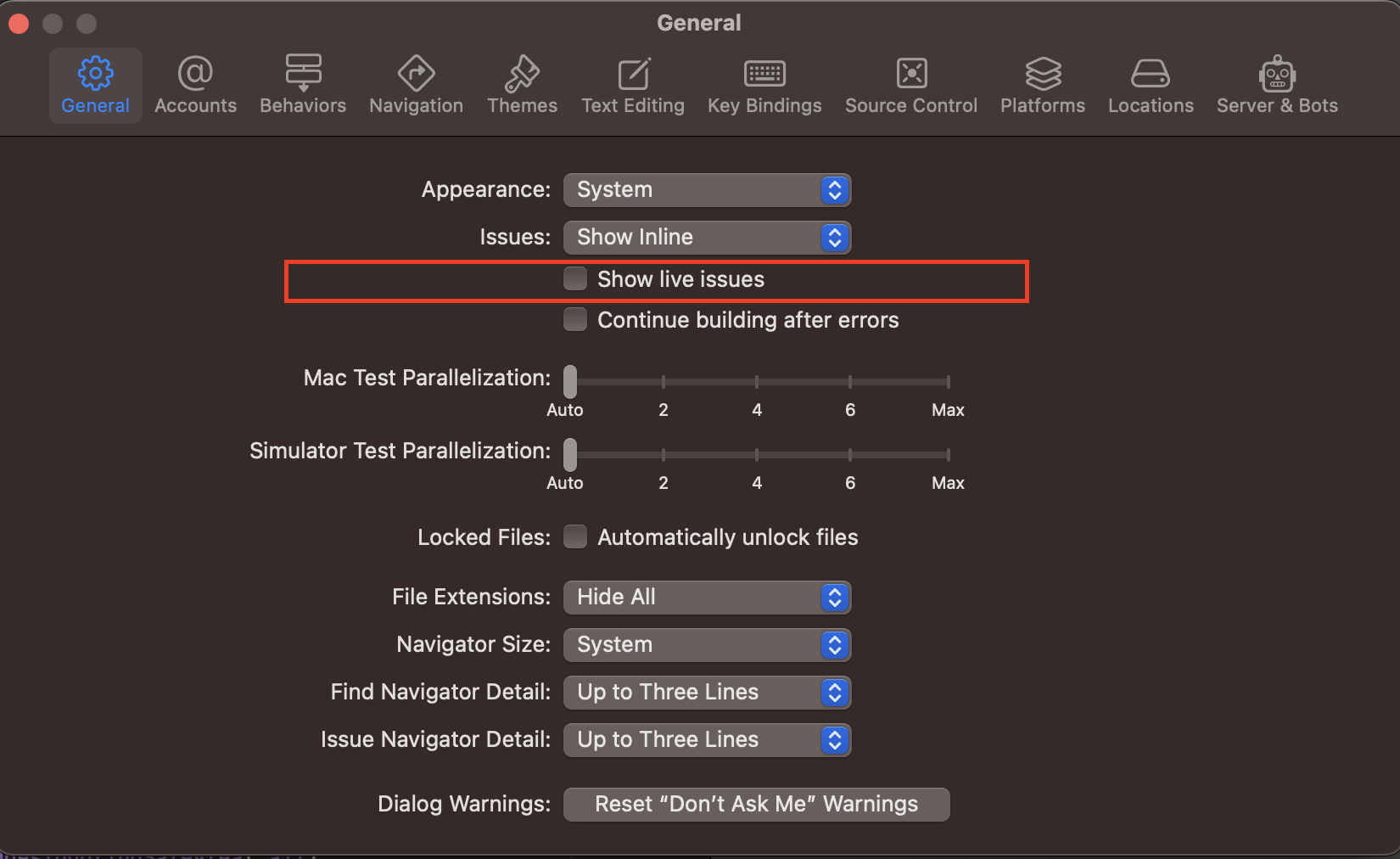Switch to the Themes tab label
The height and width of the screenshot is (859, 1400).
pyautogui.click(x=522, y=105)
